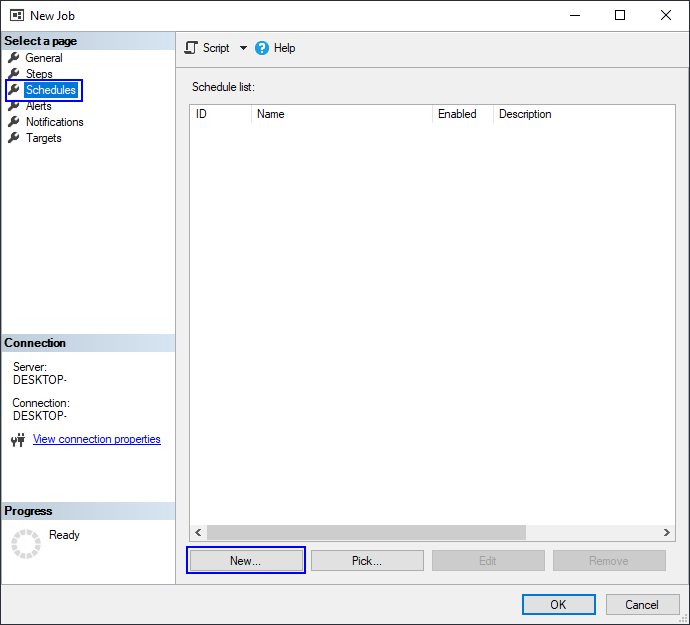This screenshot has width=690, height=625.
Task: Click the wrench icon beside Steps
Action: point(14,74)
